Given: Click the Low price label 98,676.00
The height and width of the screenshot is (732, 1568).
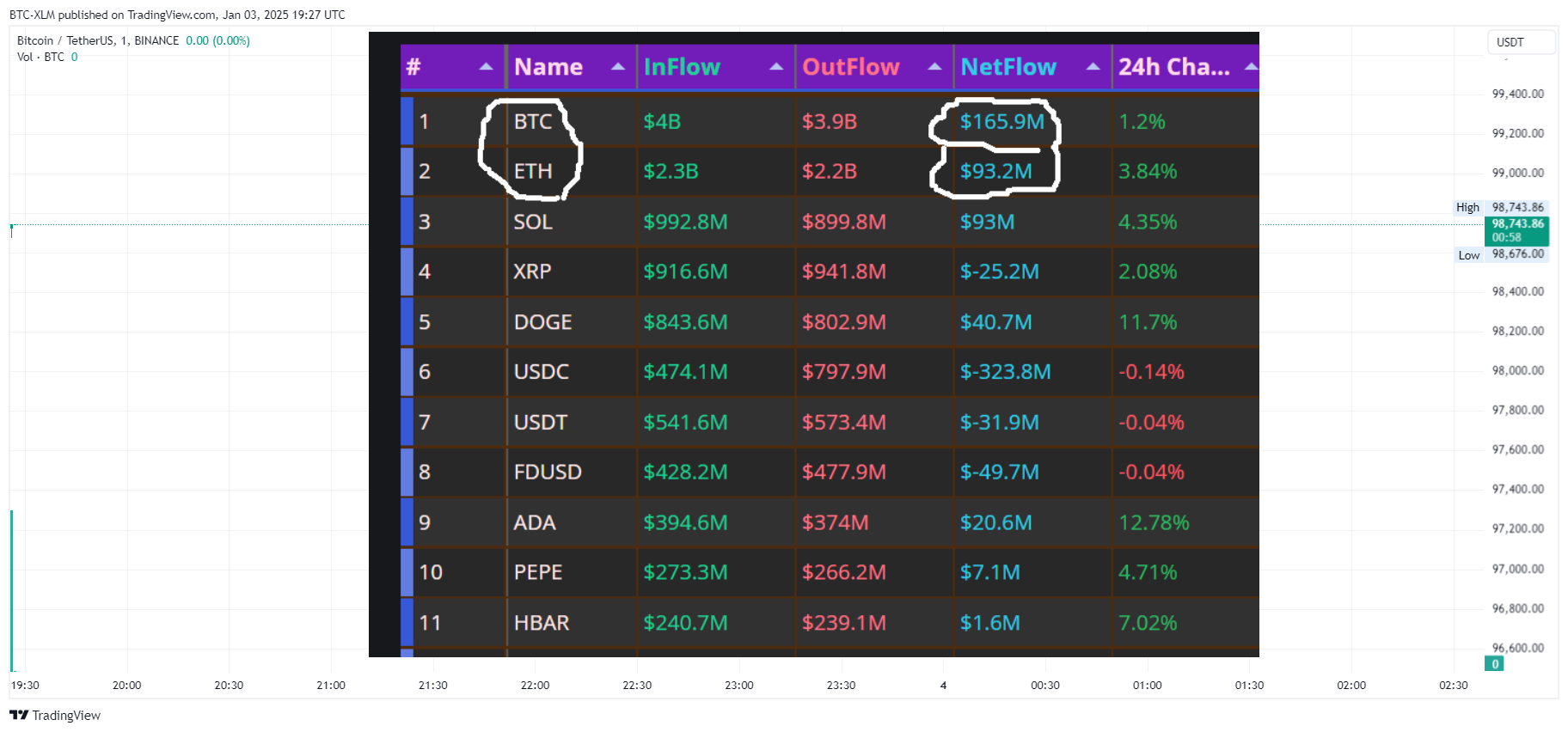Looking at the screenshot, I should (x=1517, y=254).
